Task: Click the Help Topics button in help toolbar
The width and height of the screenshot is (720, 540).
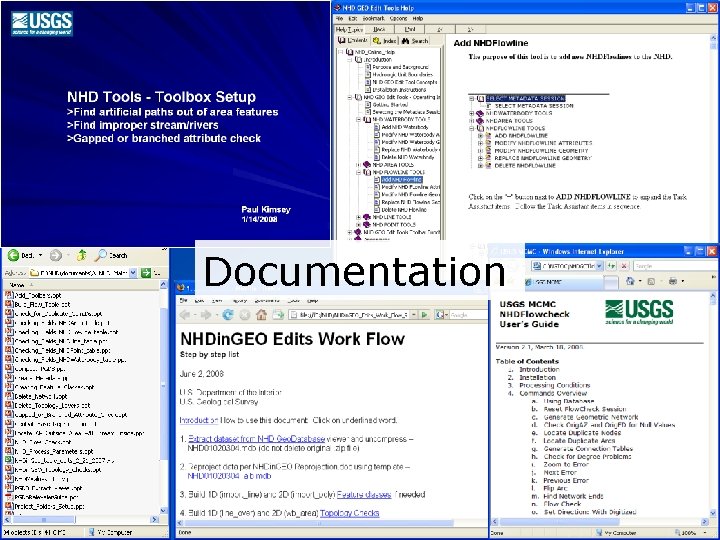Action: point(349,29)
